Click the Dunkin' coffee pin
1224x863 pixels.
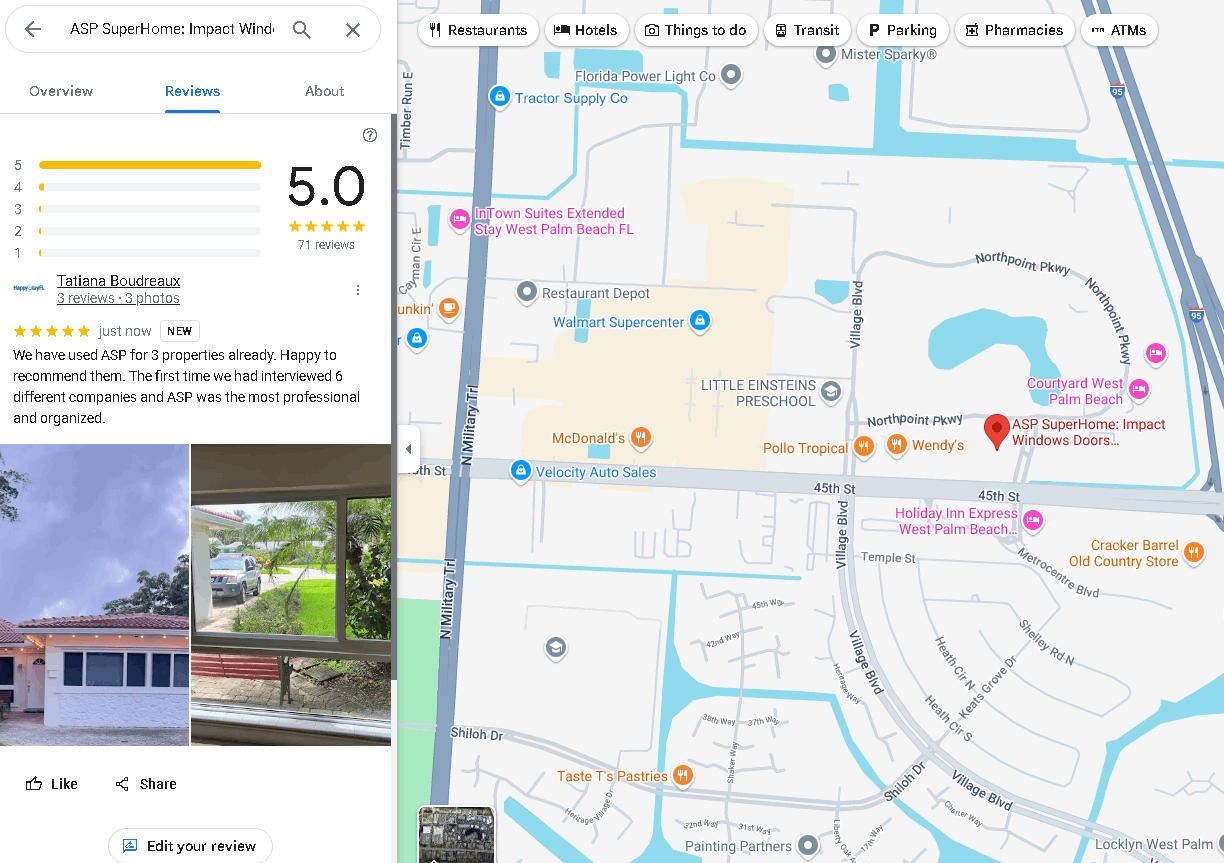click(449, 308)
